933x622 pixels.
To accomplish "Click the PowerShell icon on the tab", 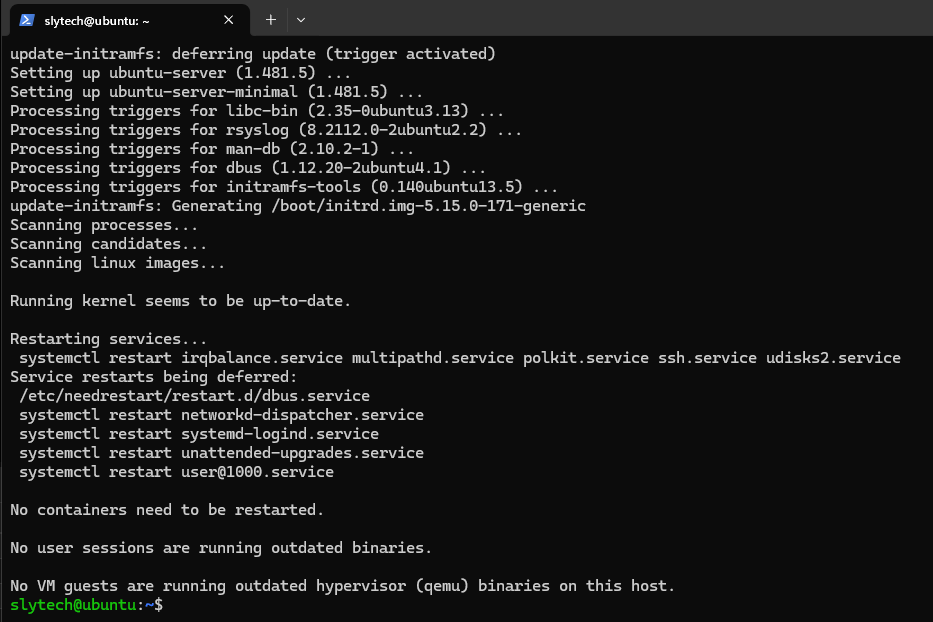I will point(27,19).
